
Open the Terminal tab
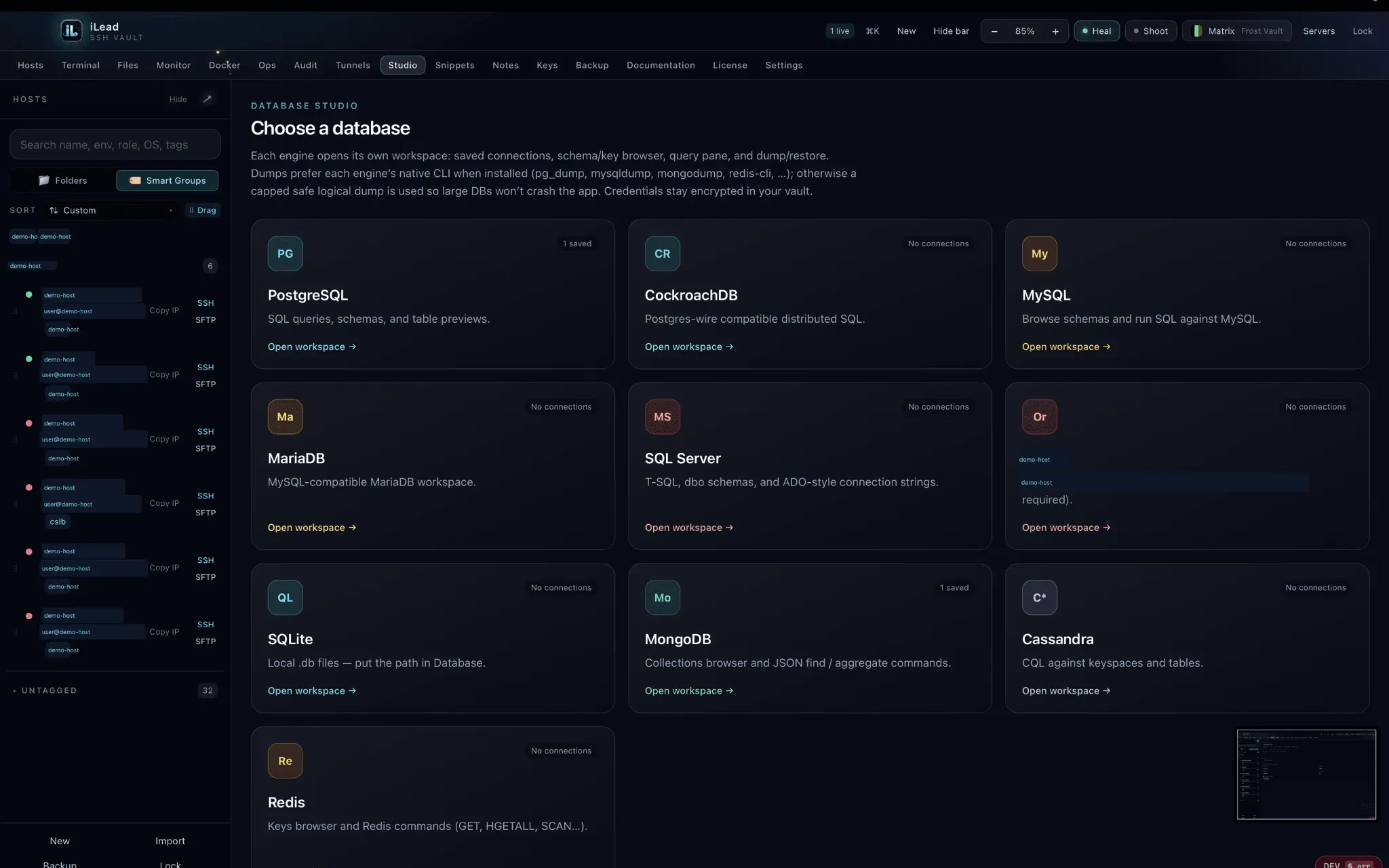pyautogui.click(x=81, y=65)
